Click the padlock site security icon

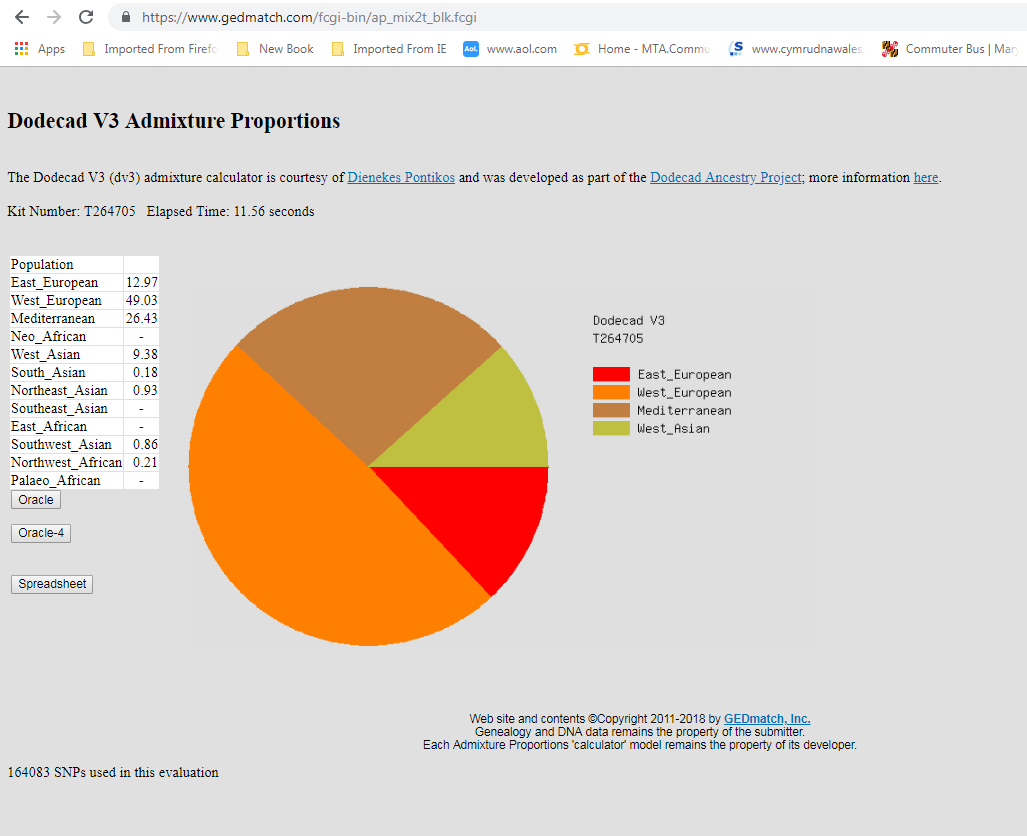pyautogui.click(x=126, y=17)
